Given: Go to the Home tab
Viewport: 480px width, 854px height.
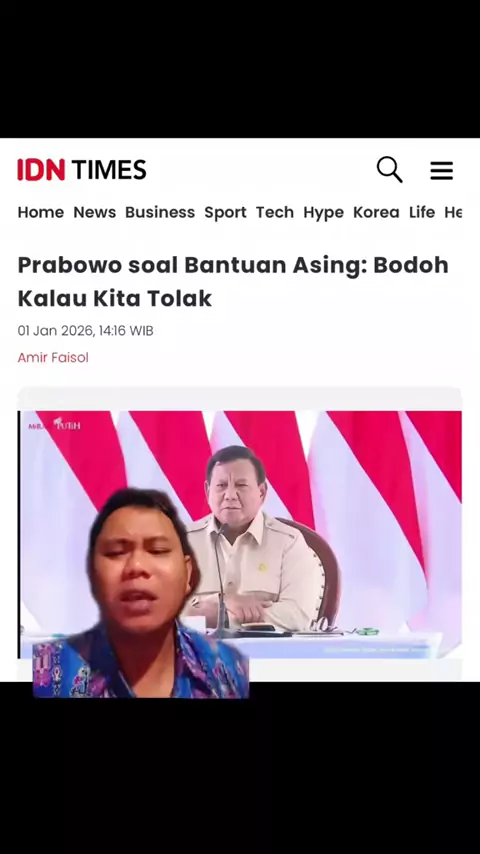Looking at the screenshot, I should (41, 212).
